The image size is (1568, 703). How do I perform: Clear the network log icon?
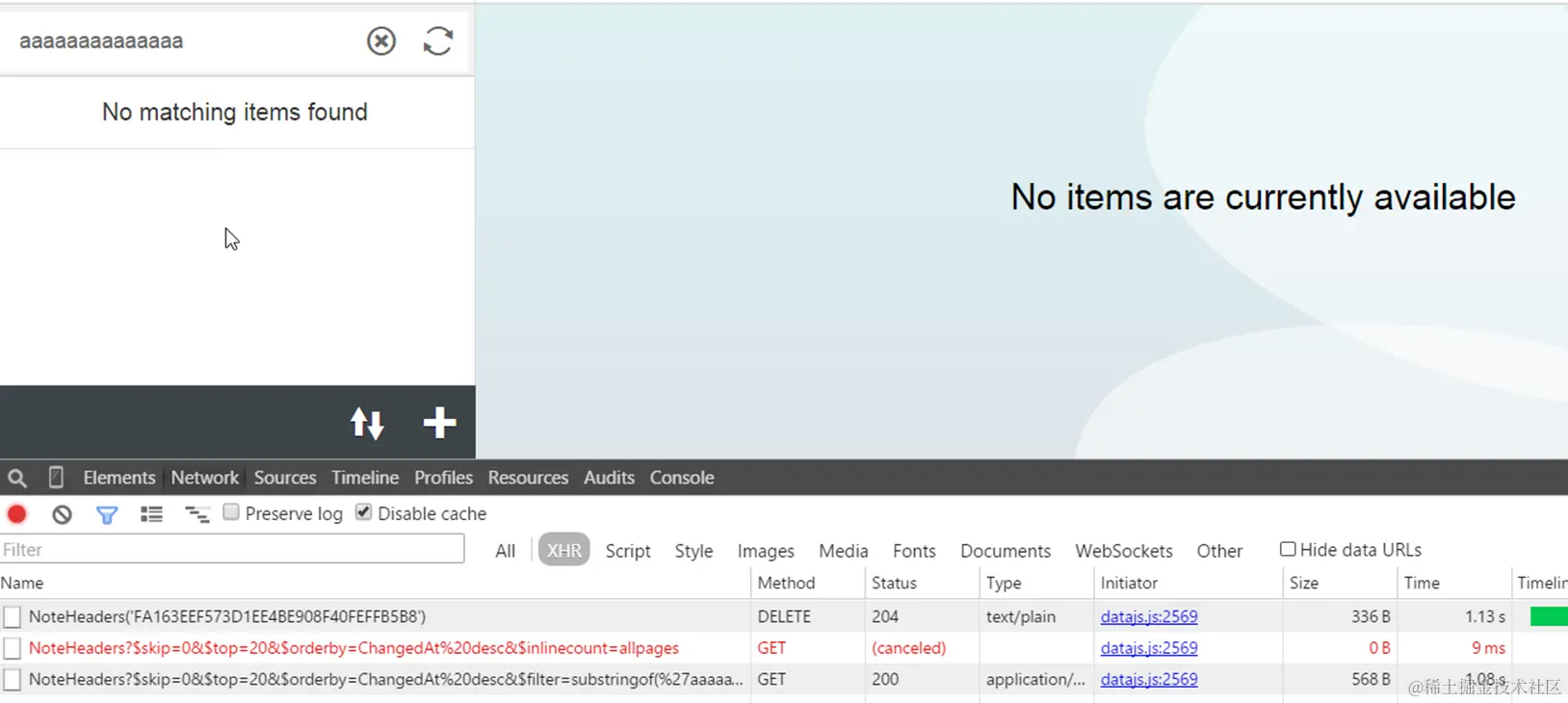pyautogui.click(x=62, y=514)
